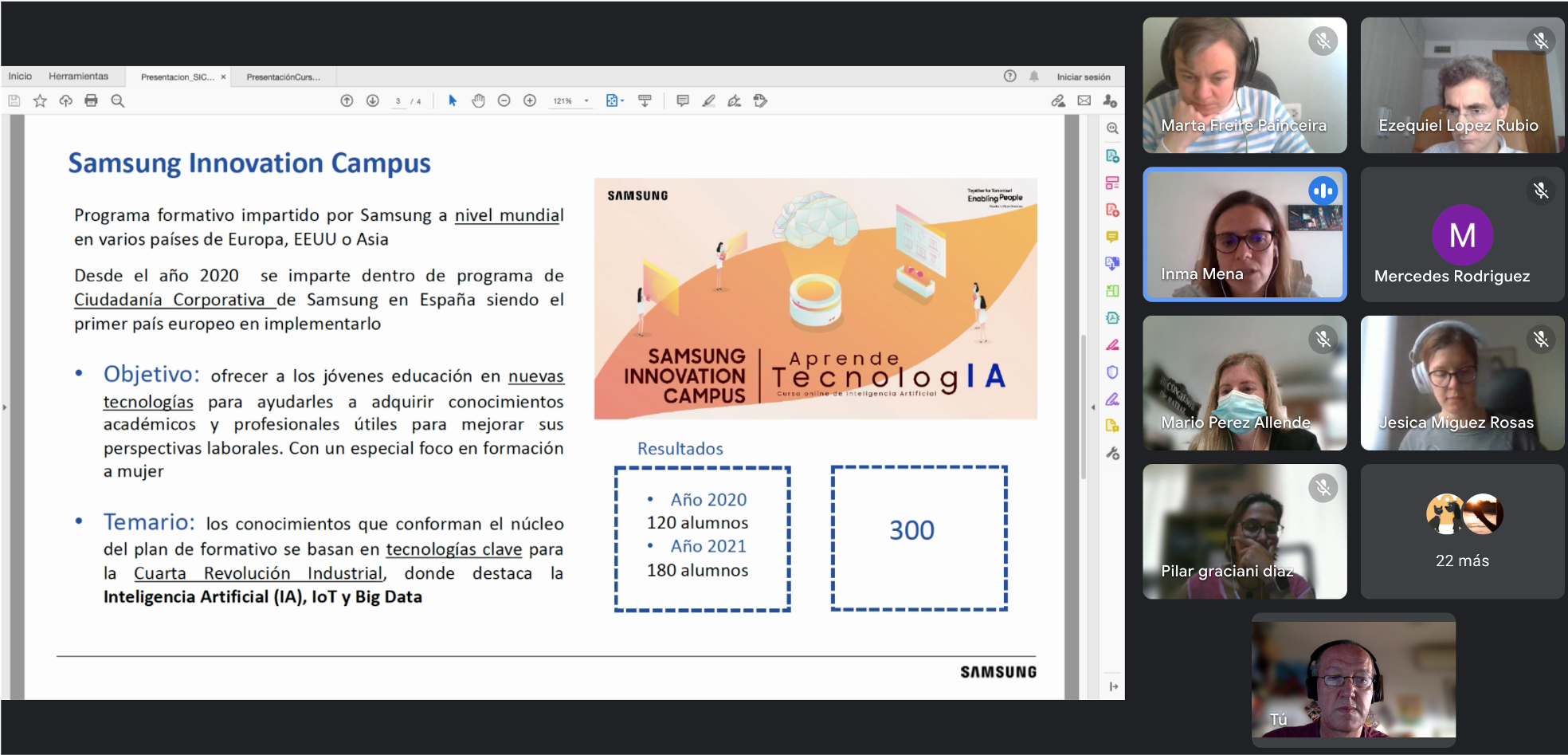The image size is (1568, 755).
Task: Click the find text magnifier icon
Action: click(x=117, y=100)
